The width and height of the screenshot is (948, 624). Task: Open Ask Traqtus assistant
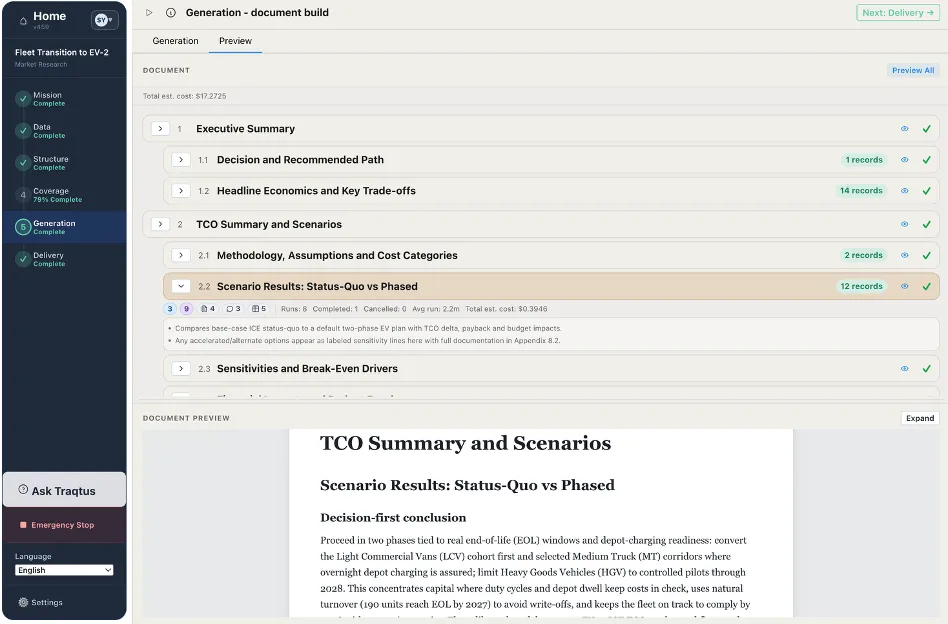pos(64,490)
